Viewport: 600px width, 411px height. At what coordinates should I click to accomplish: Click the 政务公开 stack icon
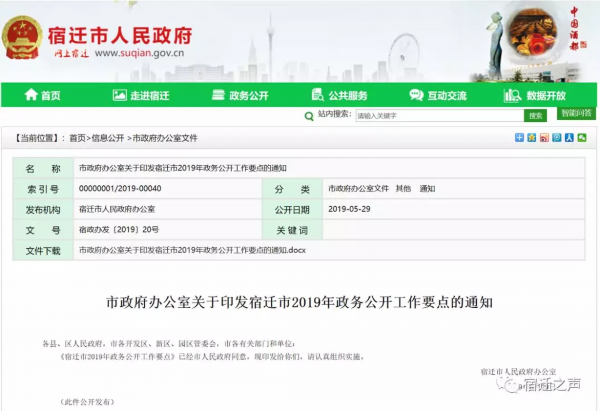coord(218,95)
